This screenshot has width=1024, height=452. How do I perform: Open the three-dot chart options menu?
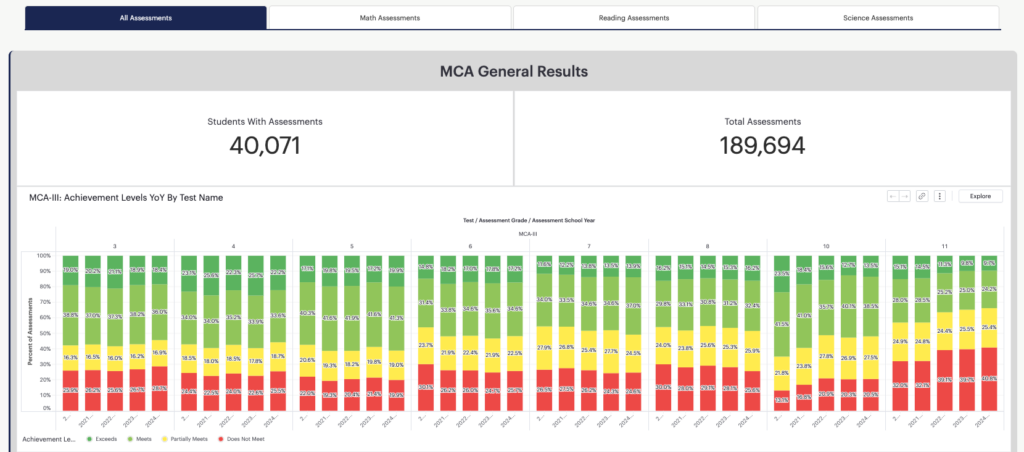point(940,196)
